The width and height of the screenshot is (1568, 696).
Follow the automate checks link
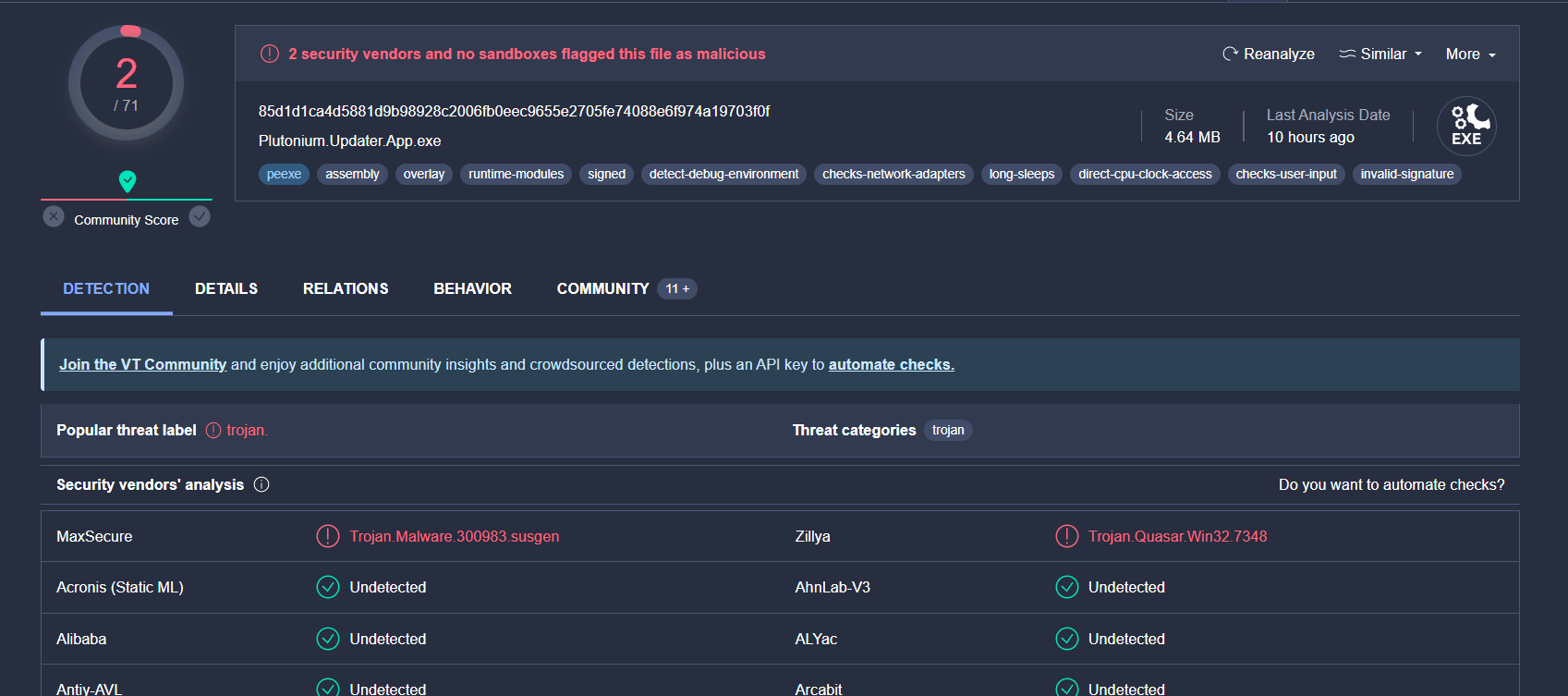pyautogui.click(x=892, y=364)
